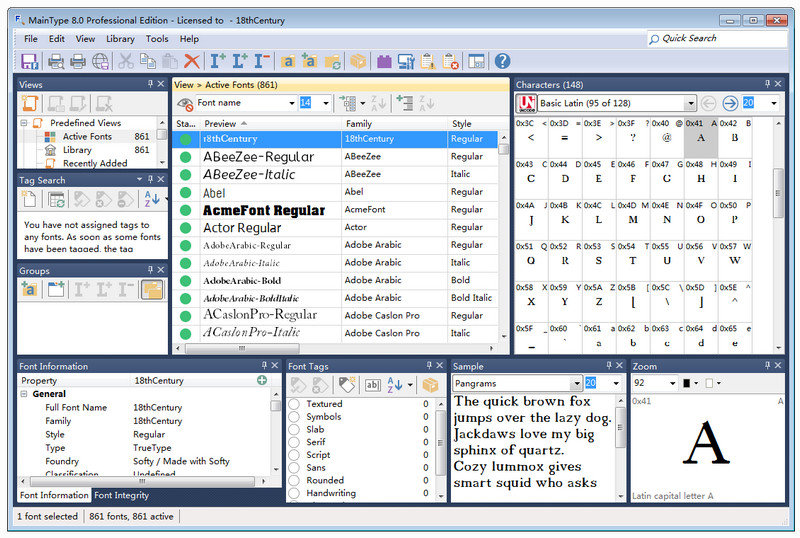Viewport: 800px width, 538px height.
Task: Click the Install fonts icon with green plus
Action: tap(218, 61)
